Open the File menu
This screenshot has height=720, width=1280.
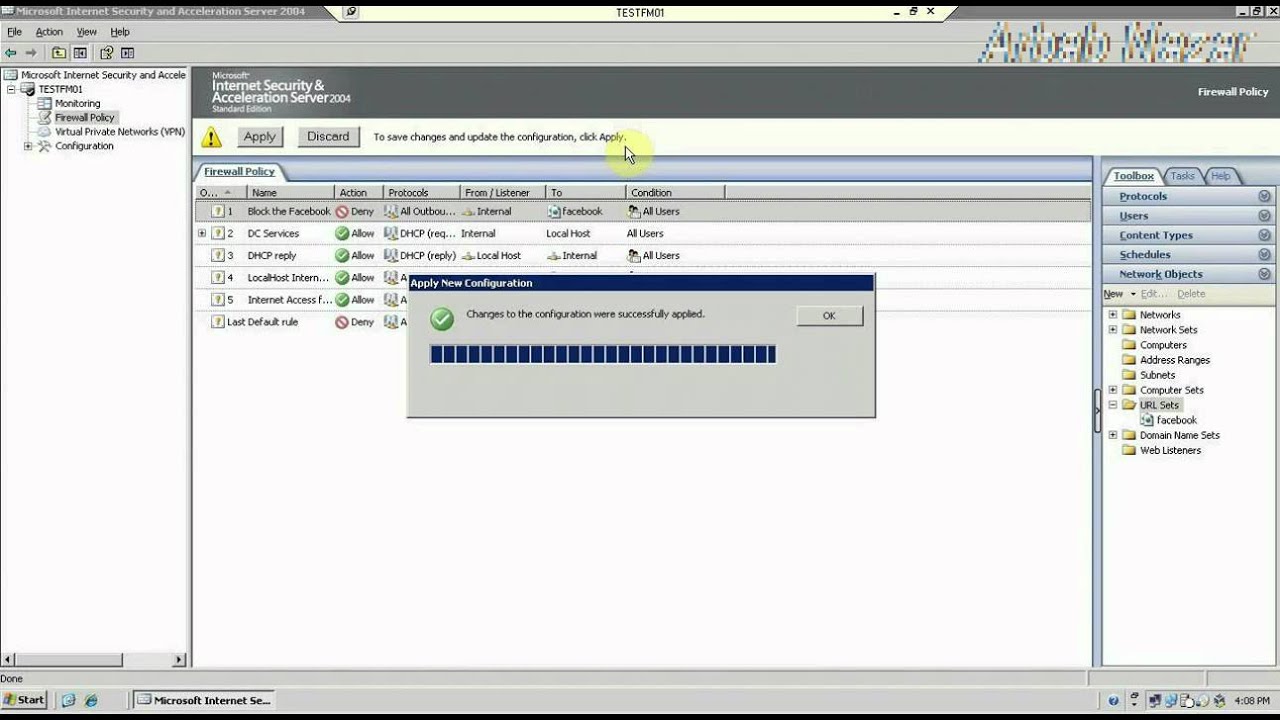[14, 32]
